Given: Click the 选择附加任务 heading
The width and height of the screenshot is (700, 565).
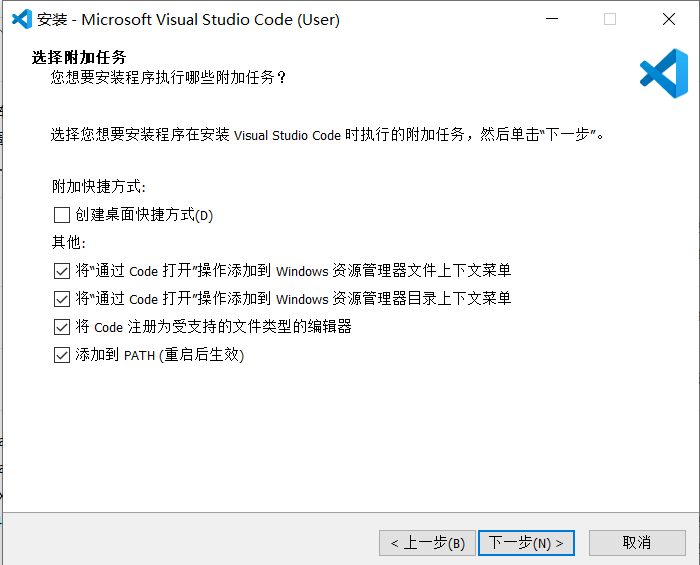Looking at the screenshot, I should (79, 56).
